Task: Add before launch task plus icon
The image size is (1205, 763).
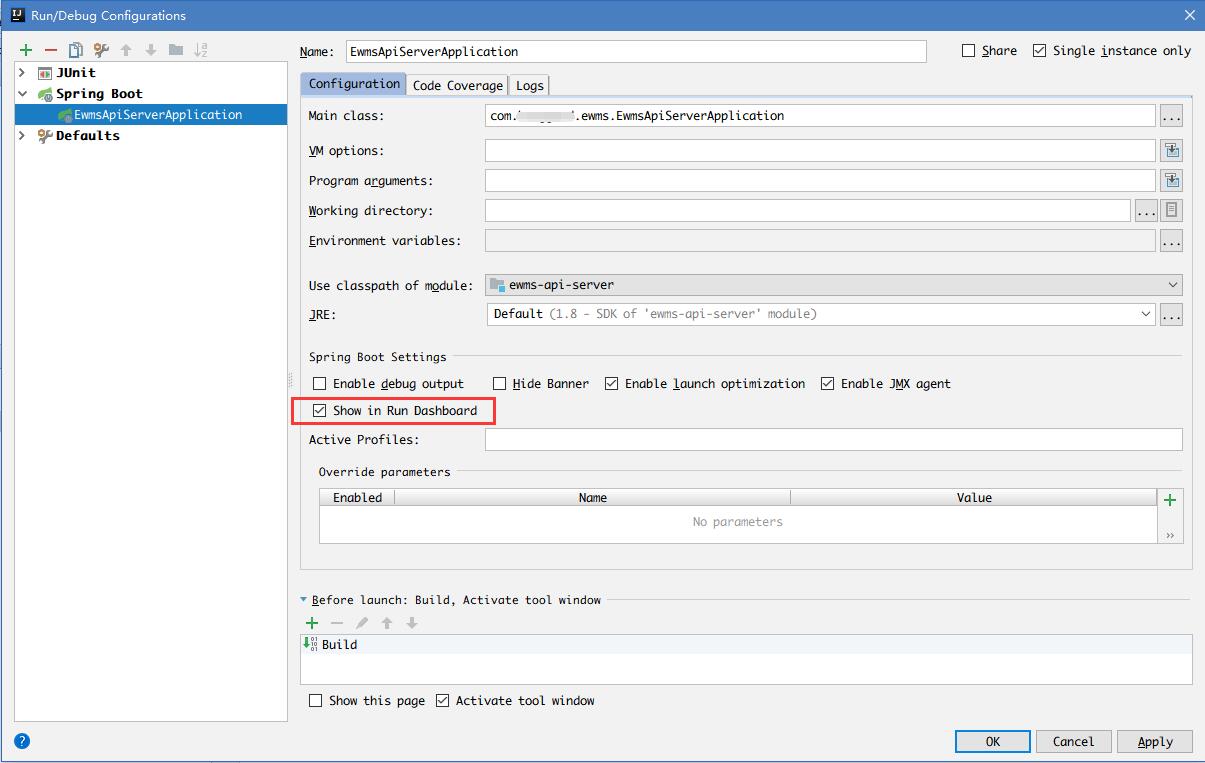Action: coord(312,623)
